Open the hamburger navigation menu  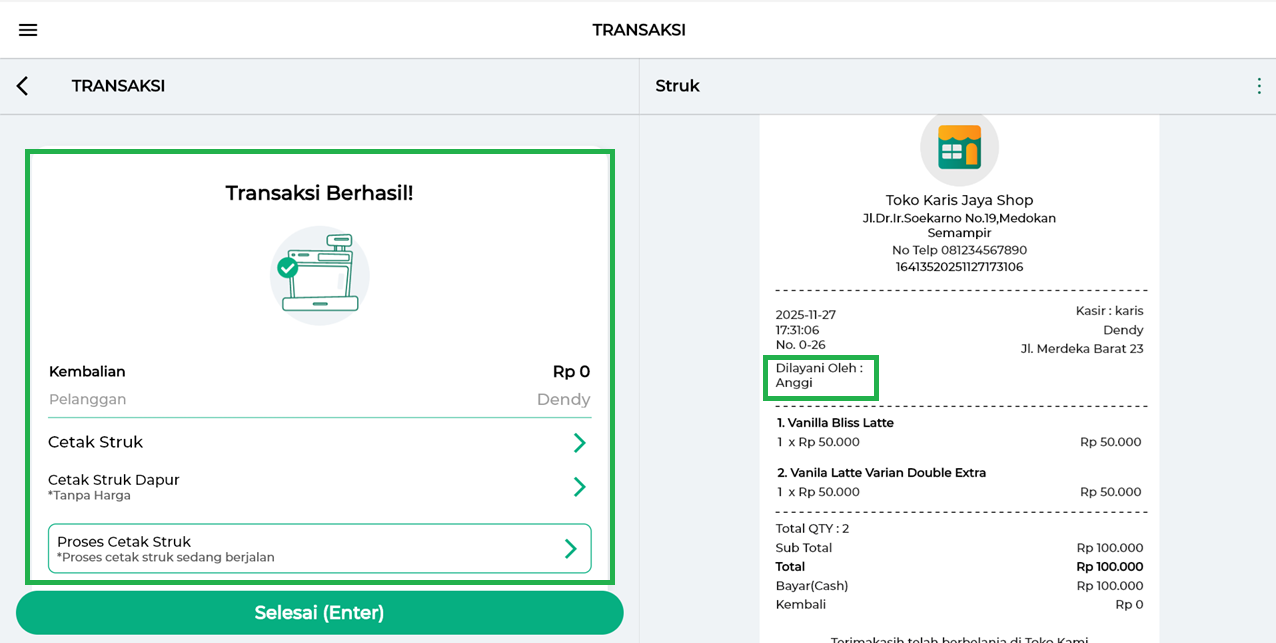(x=28, y=30)
